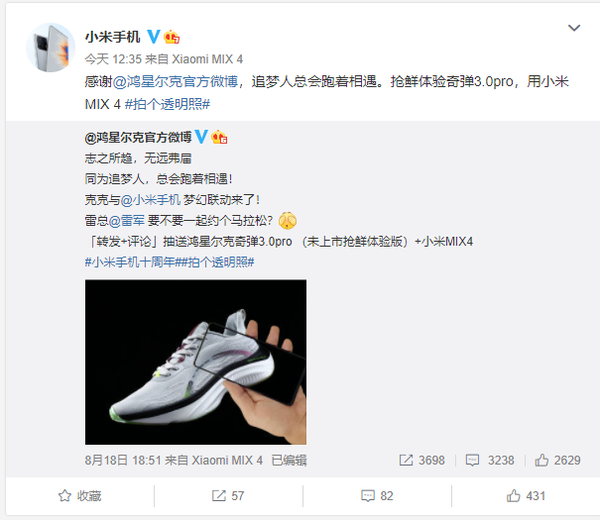Open the #拍个透明照# hashtag in the main post
Screen dimensions: 600x520
168,104
